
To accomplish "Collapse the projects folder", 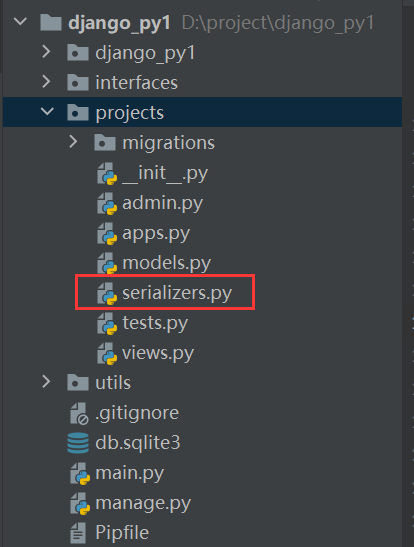I will (47, 112).
